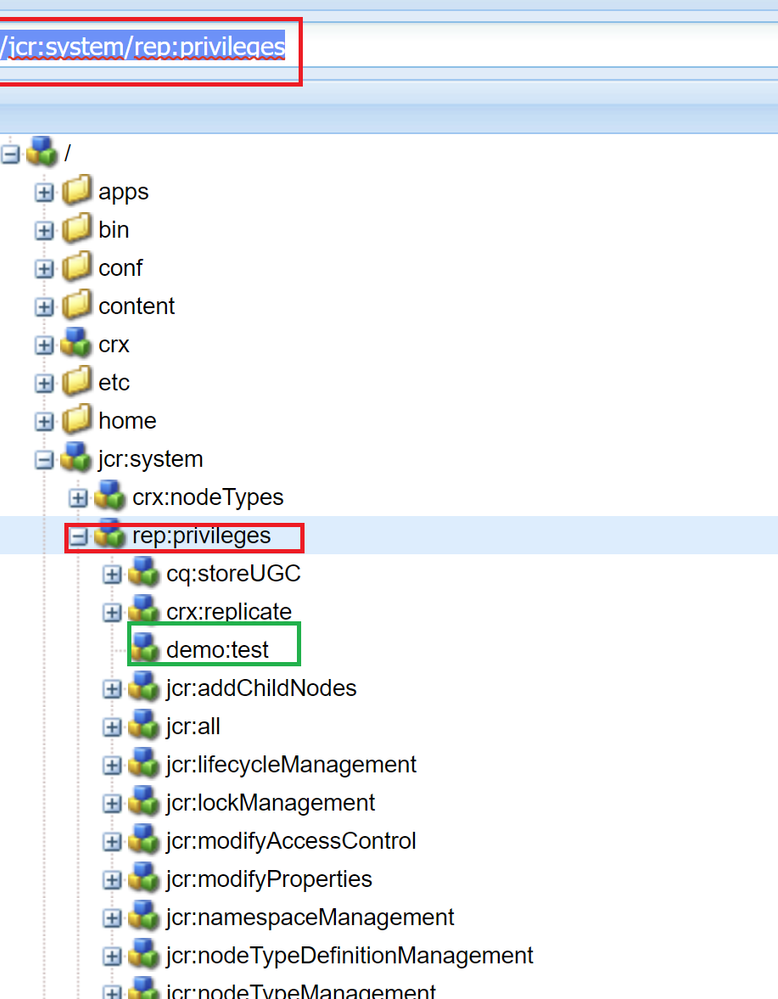Click the jcr:all node icon
The width and height of the screenshot is (778, 999).
pos(144,726)
